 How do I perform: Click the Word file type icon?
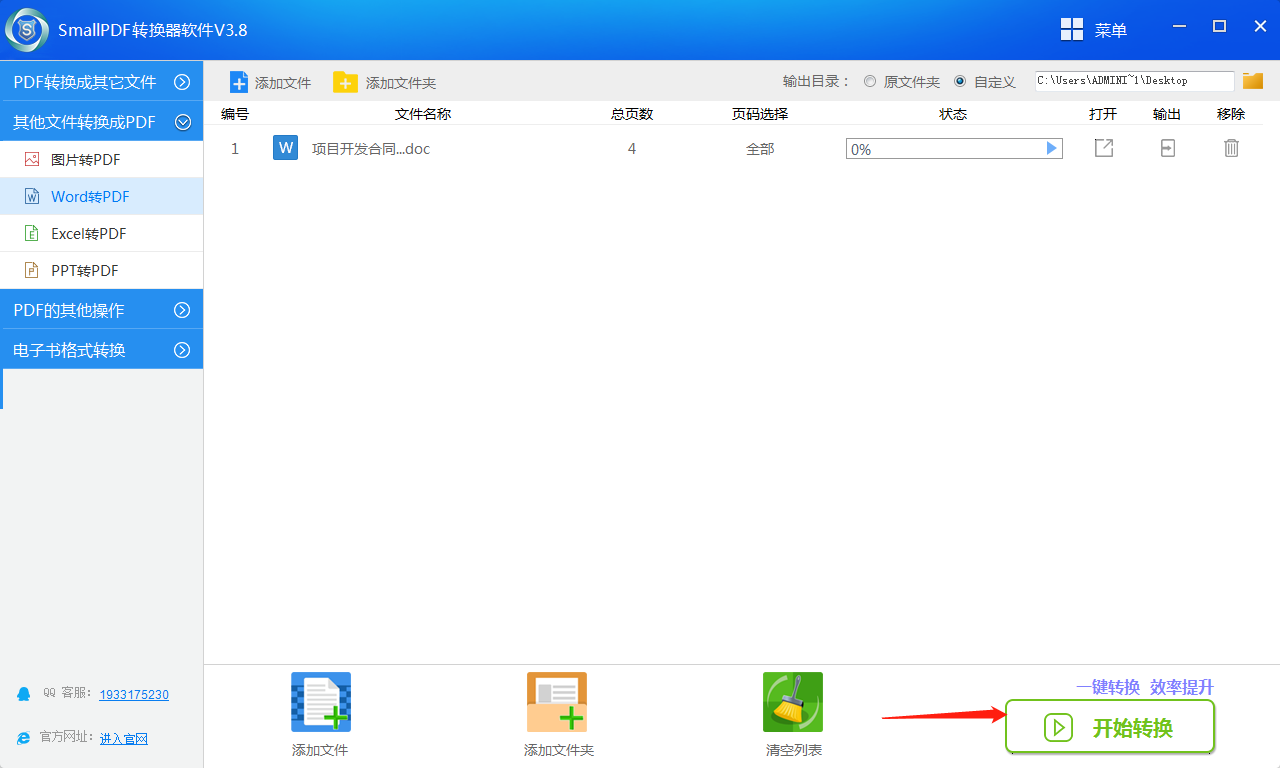click(285, 148)
